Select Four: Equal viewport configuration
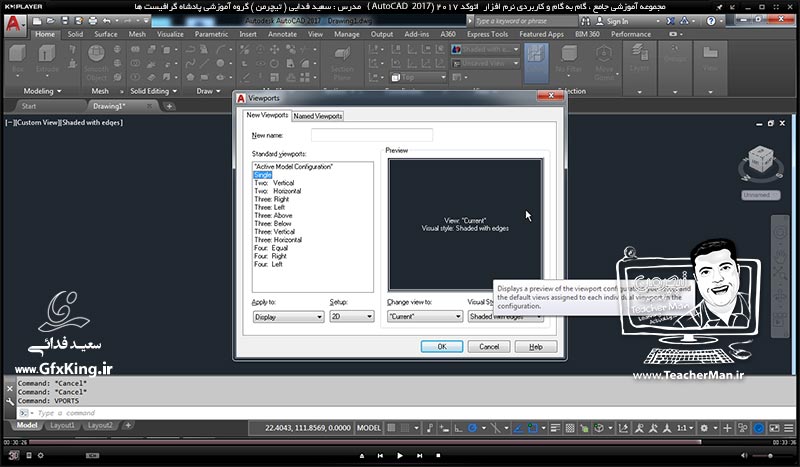 271,248
